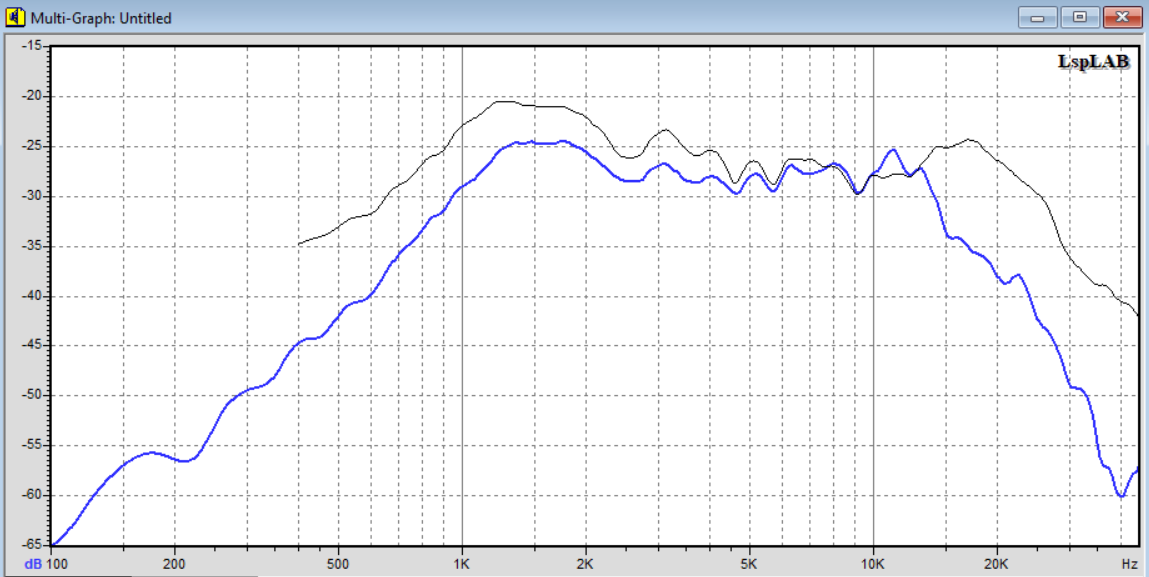Click the blue curve peak near 11 kHz

tap(893, 150)
